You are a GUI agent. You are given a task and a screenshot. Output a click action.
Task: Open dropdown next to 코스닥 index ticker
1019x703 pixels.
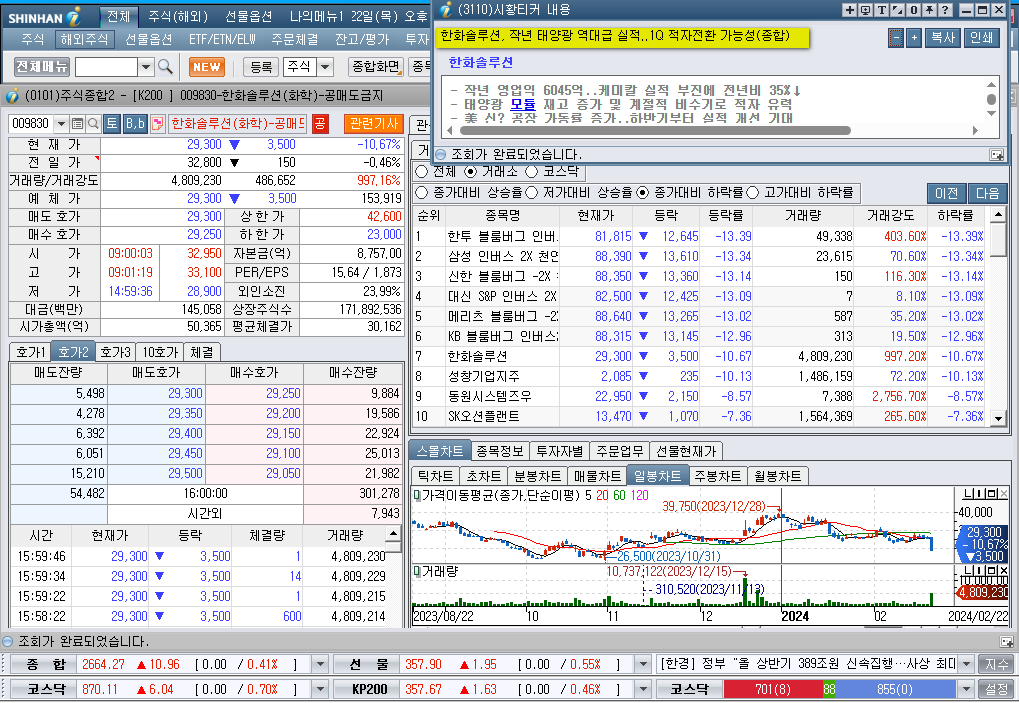click(320, 689)
